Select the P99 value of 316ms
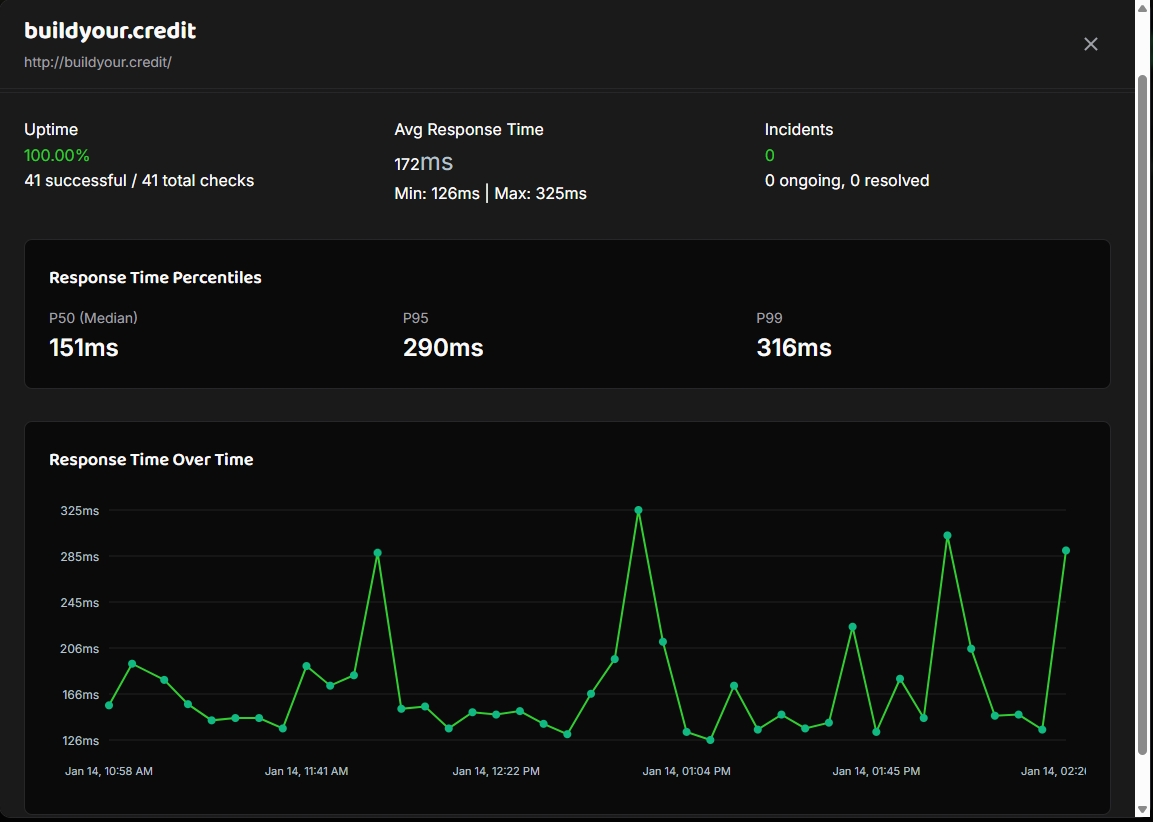 (793, 348)
